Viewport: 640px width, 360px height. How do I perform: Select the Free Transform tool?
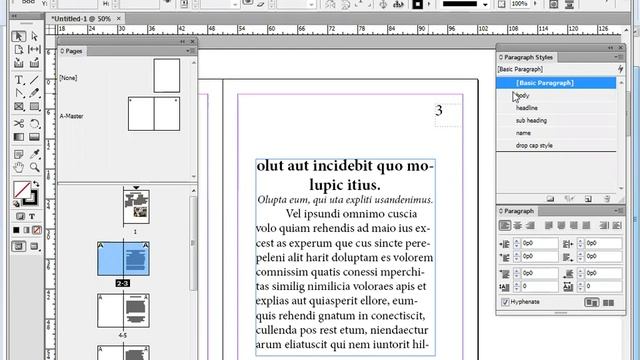click(x=34, y=123)
